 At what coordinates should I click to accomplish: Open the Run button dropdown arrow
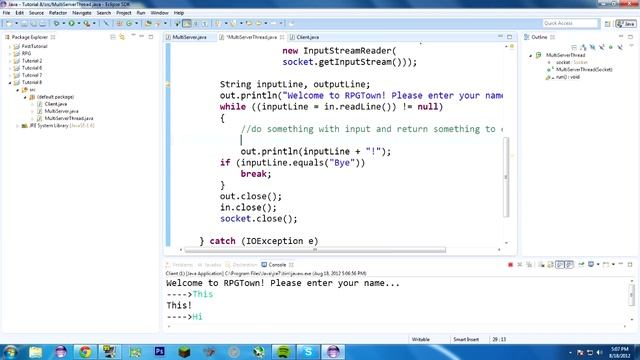79,23
